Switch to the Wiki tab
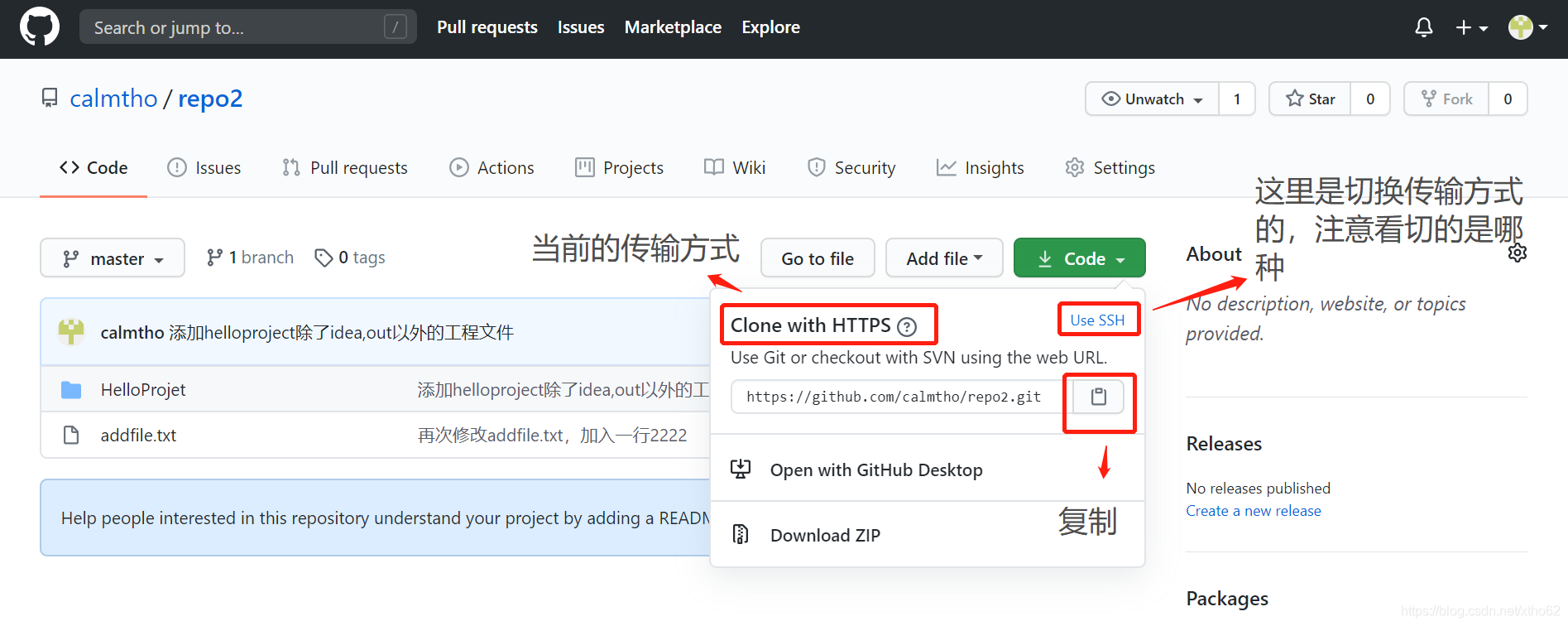Viewport: 1568px width, 626px height. 735,168
